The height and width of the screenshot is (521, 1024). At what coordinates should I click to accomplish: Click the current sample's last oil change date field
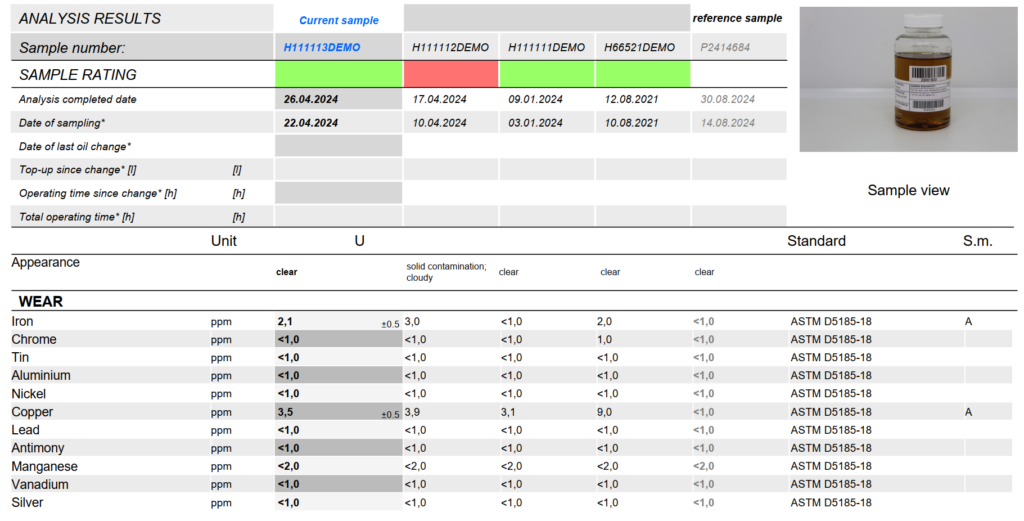point(338,146)
